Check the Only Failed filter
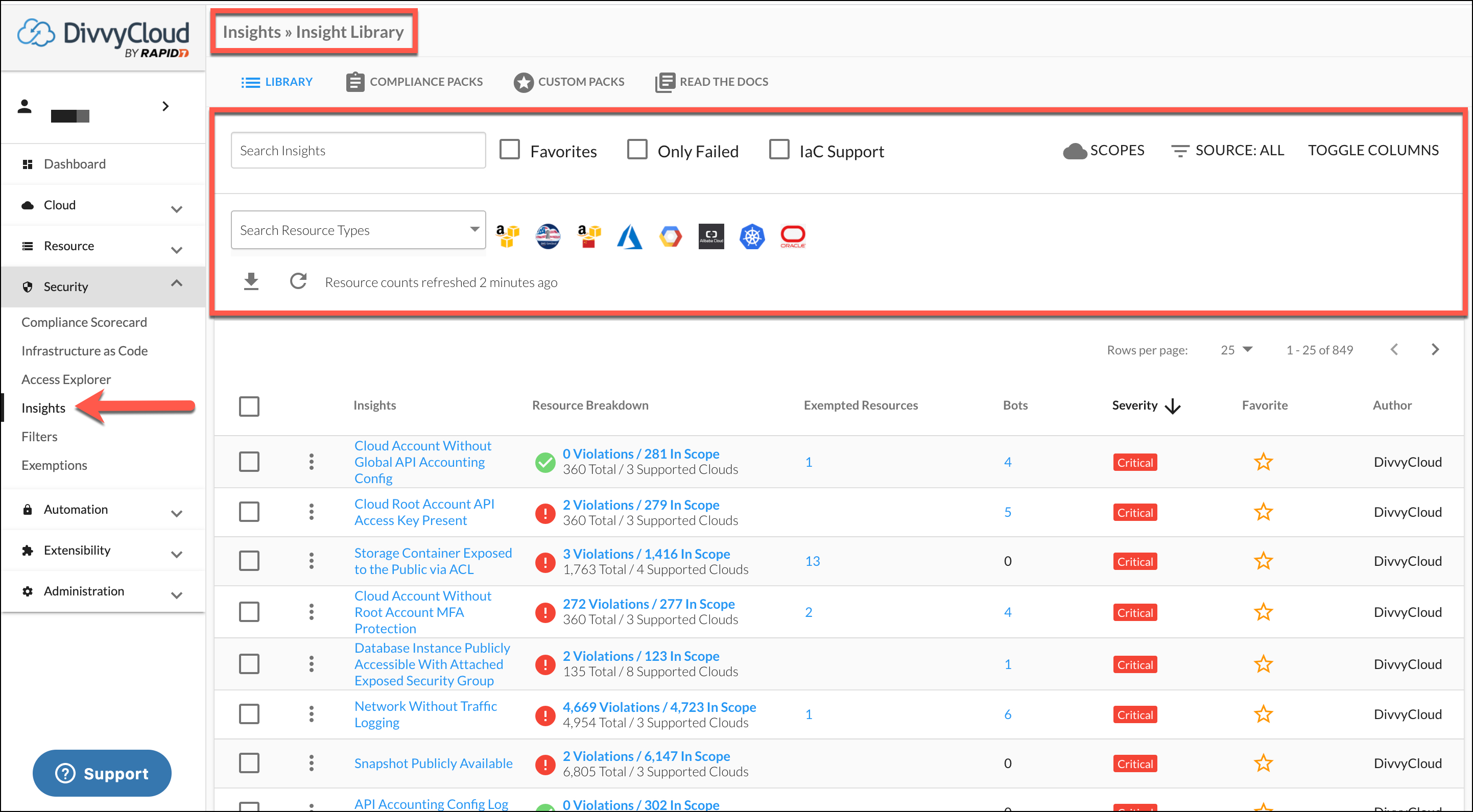This screenshot has height=812, width=1473. [637, 150]
